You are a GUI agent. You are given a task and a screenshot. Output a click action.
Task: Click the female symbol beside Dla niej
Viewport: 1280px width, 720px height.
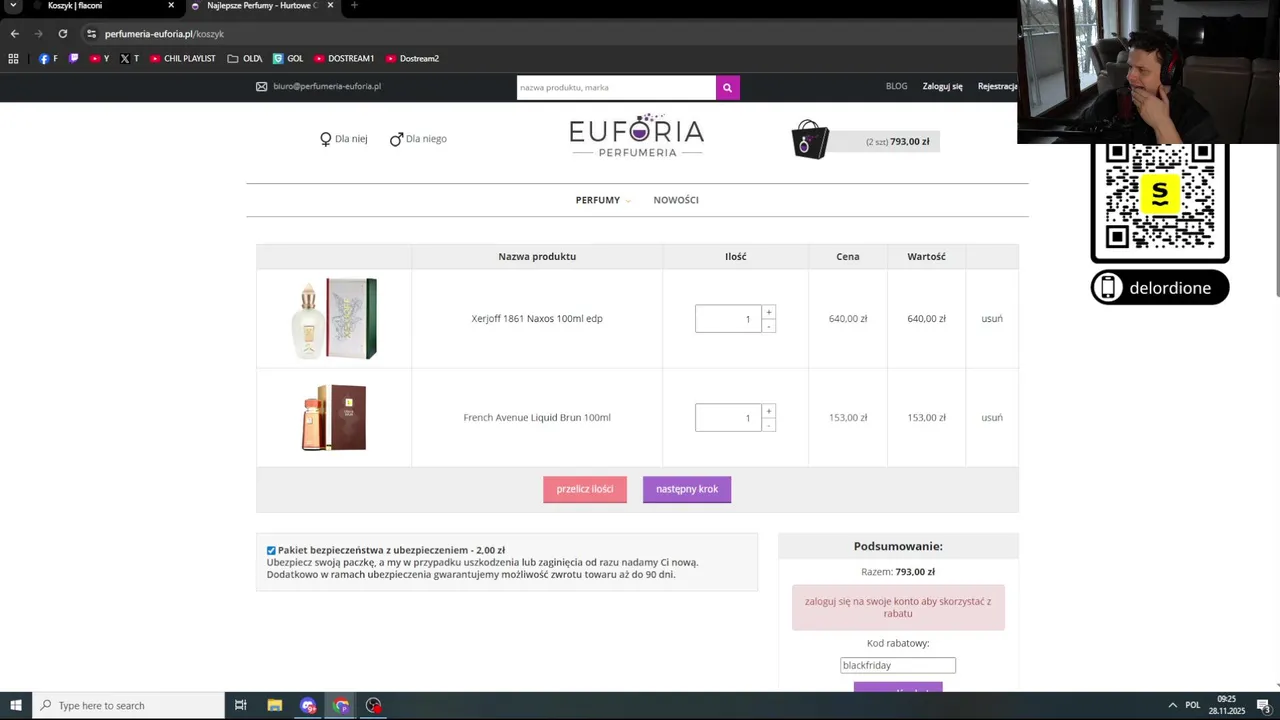[325, 139]
